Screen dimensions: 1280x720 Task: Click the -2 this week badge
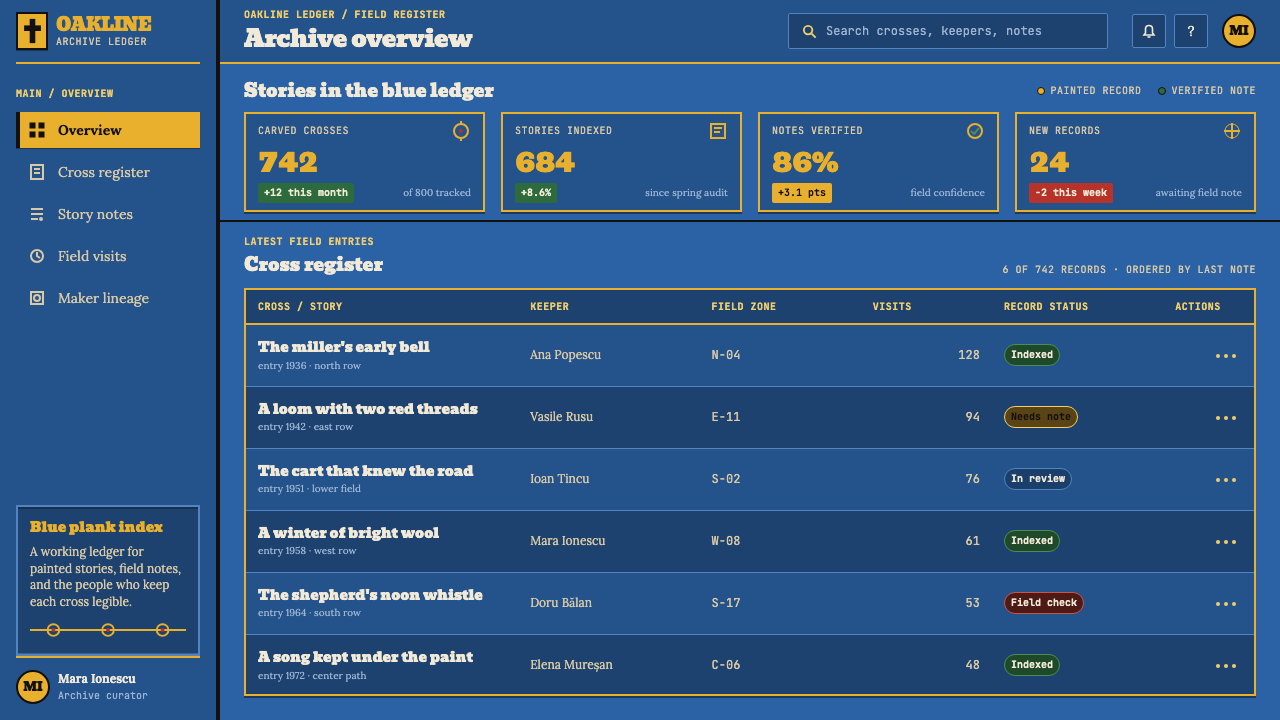1071,193
